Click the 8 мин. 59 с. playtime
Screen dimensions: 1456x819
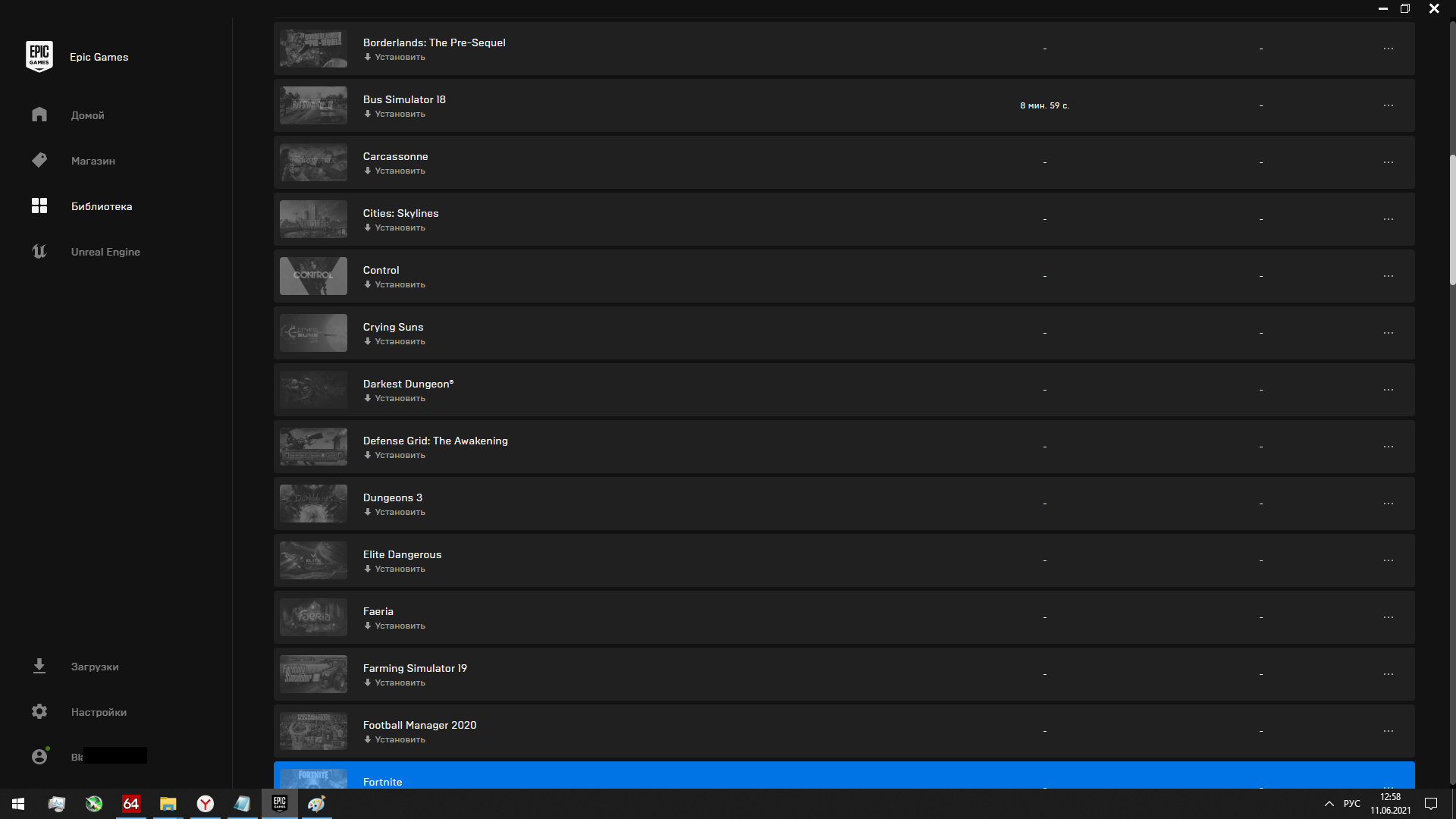(x=1044, y=105)
